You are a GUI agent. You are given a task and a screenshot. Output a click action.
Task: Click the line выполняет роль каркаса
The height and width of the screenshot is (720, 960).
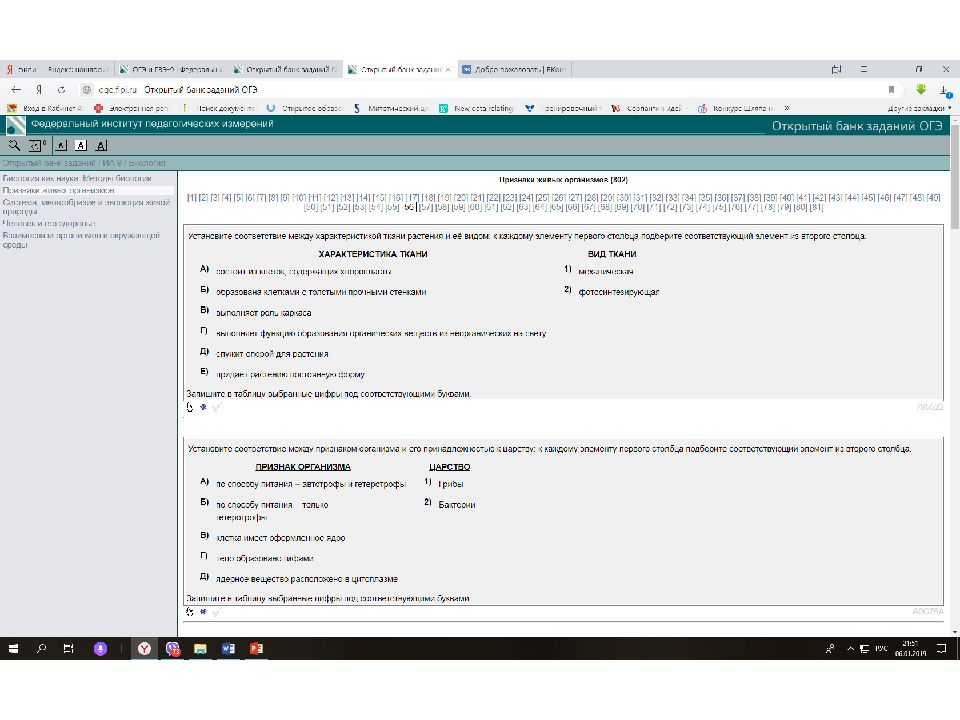tap(263, 313)
